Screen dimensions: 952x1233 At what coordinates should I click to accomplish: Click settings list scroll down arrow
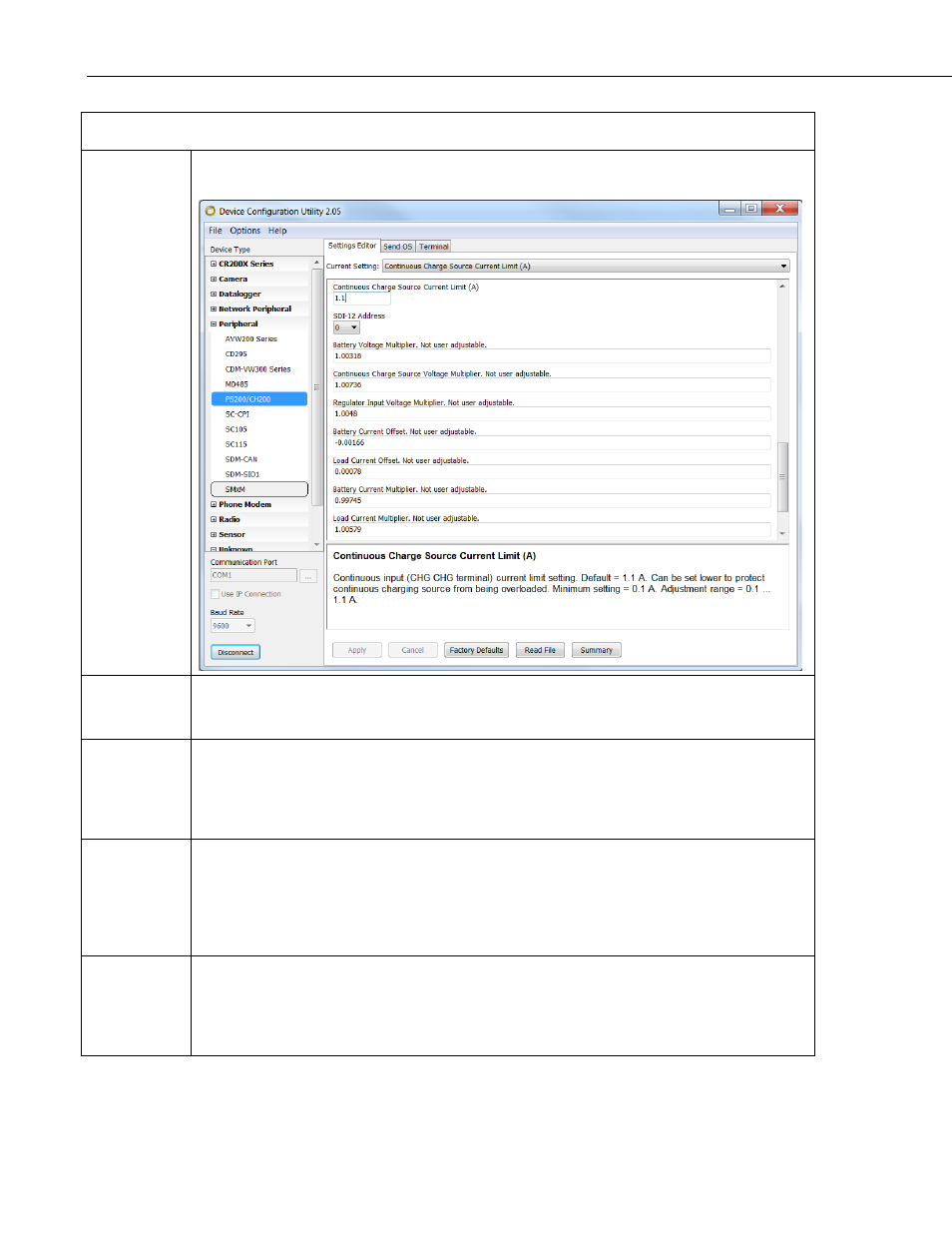[782, 534]
